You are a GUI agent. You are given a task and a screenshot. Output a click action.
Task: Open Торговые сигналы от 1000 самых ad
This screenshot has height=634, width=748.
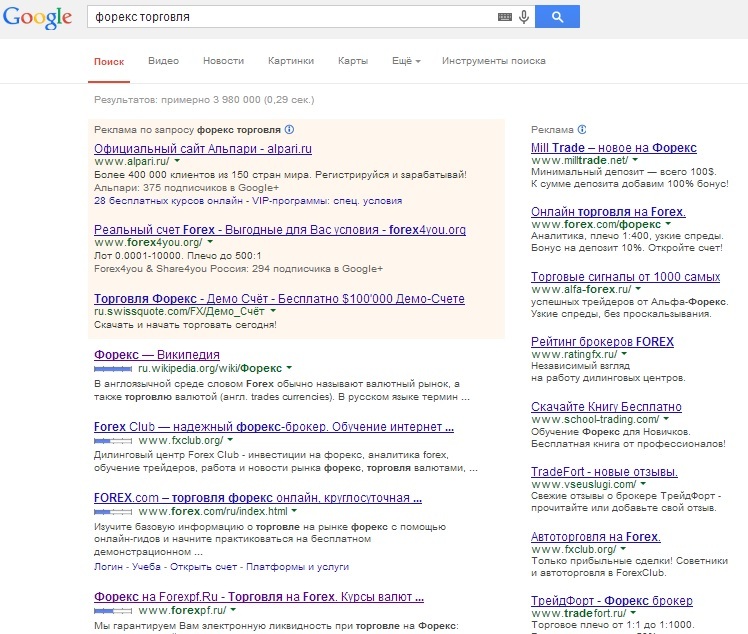[x=625, y=277]
